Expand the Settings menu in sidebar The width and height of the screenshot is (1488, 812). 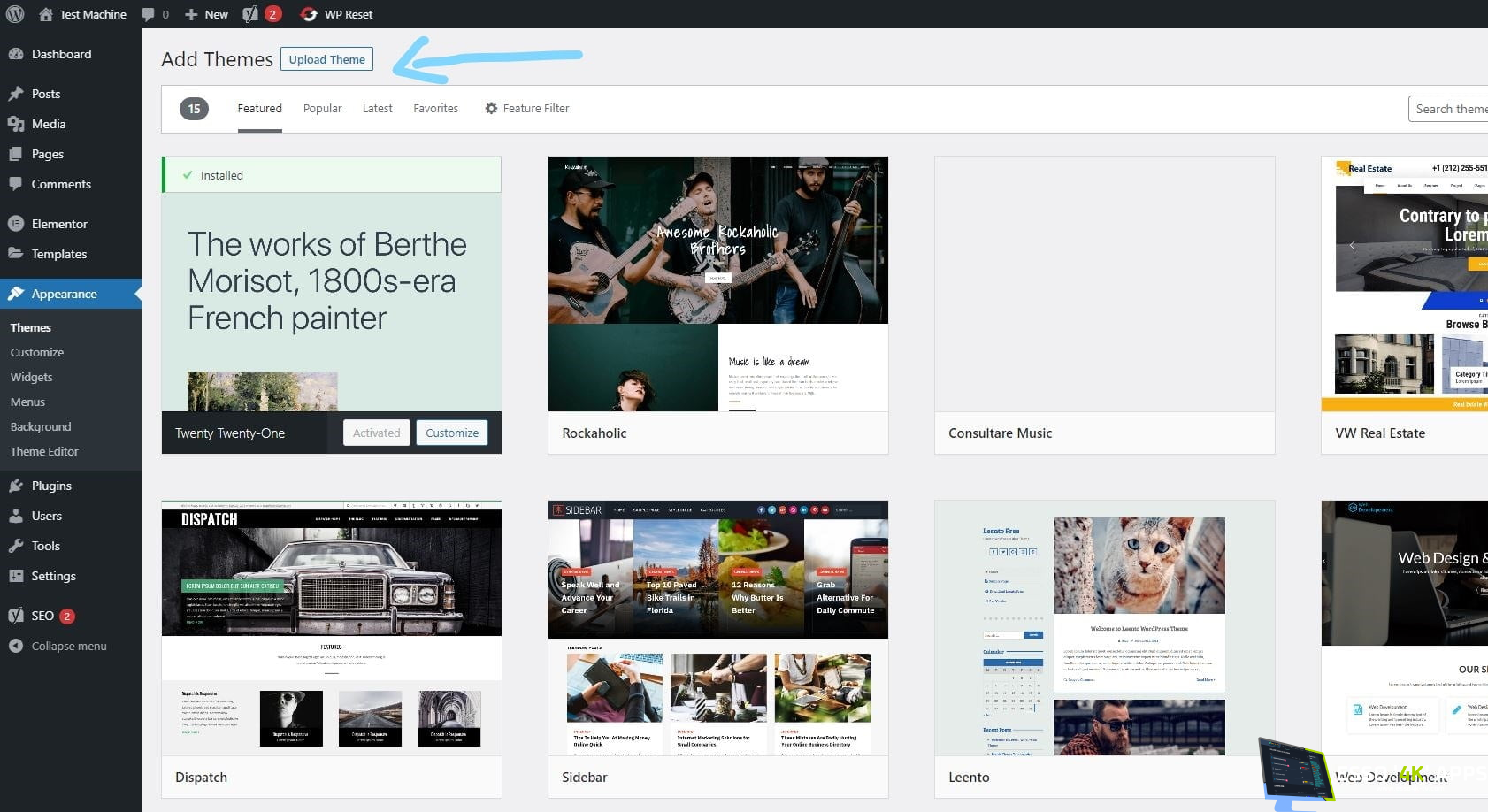pyautogui.click(x=53, y=576)
